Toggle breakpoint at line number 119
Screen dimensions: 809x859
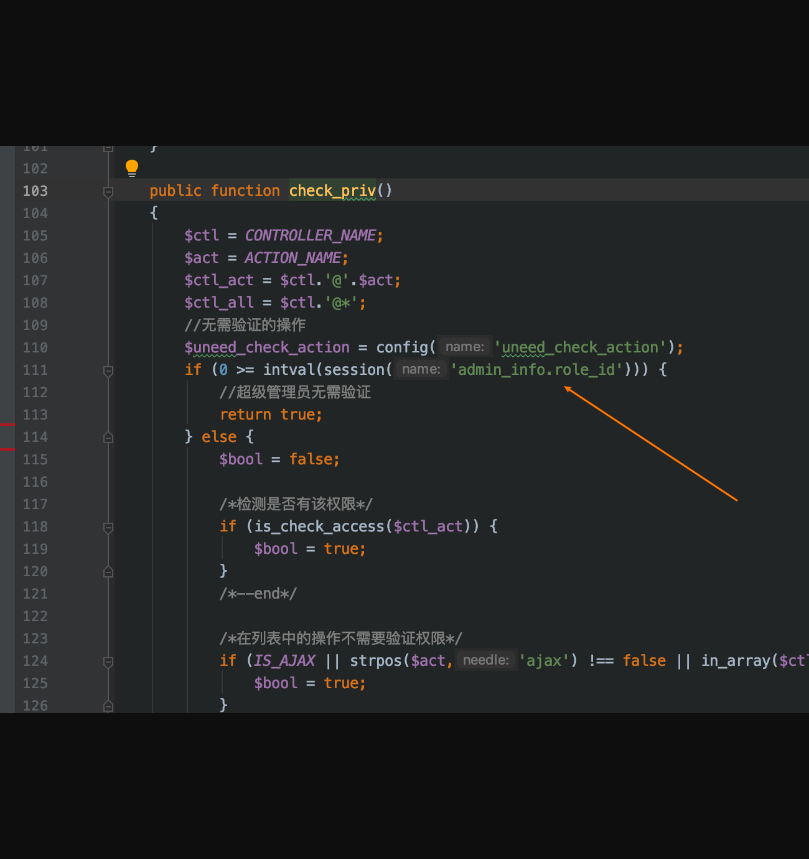[34, 549]
